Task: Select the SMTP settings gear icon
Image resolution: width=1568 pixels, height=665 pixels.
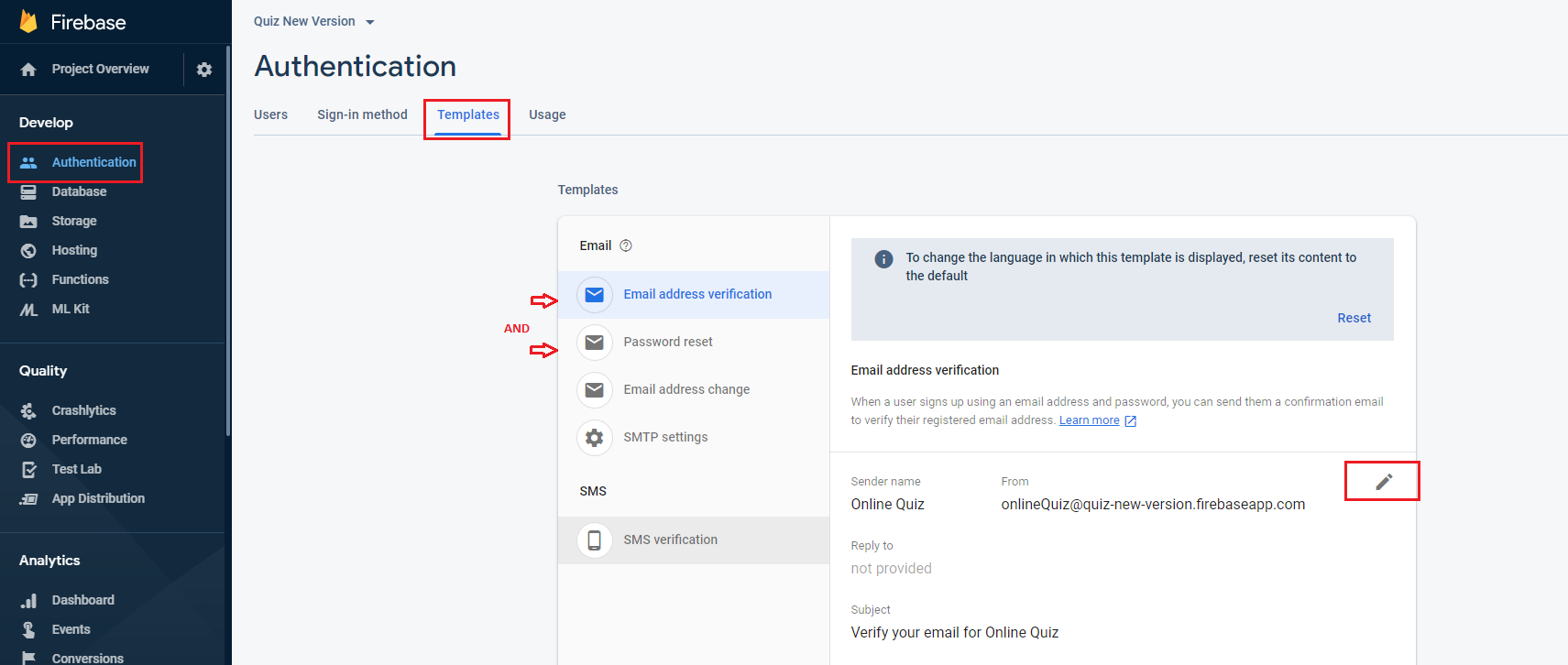Action: [x=595, y=438]
